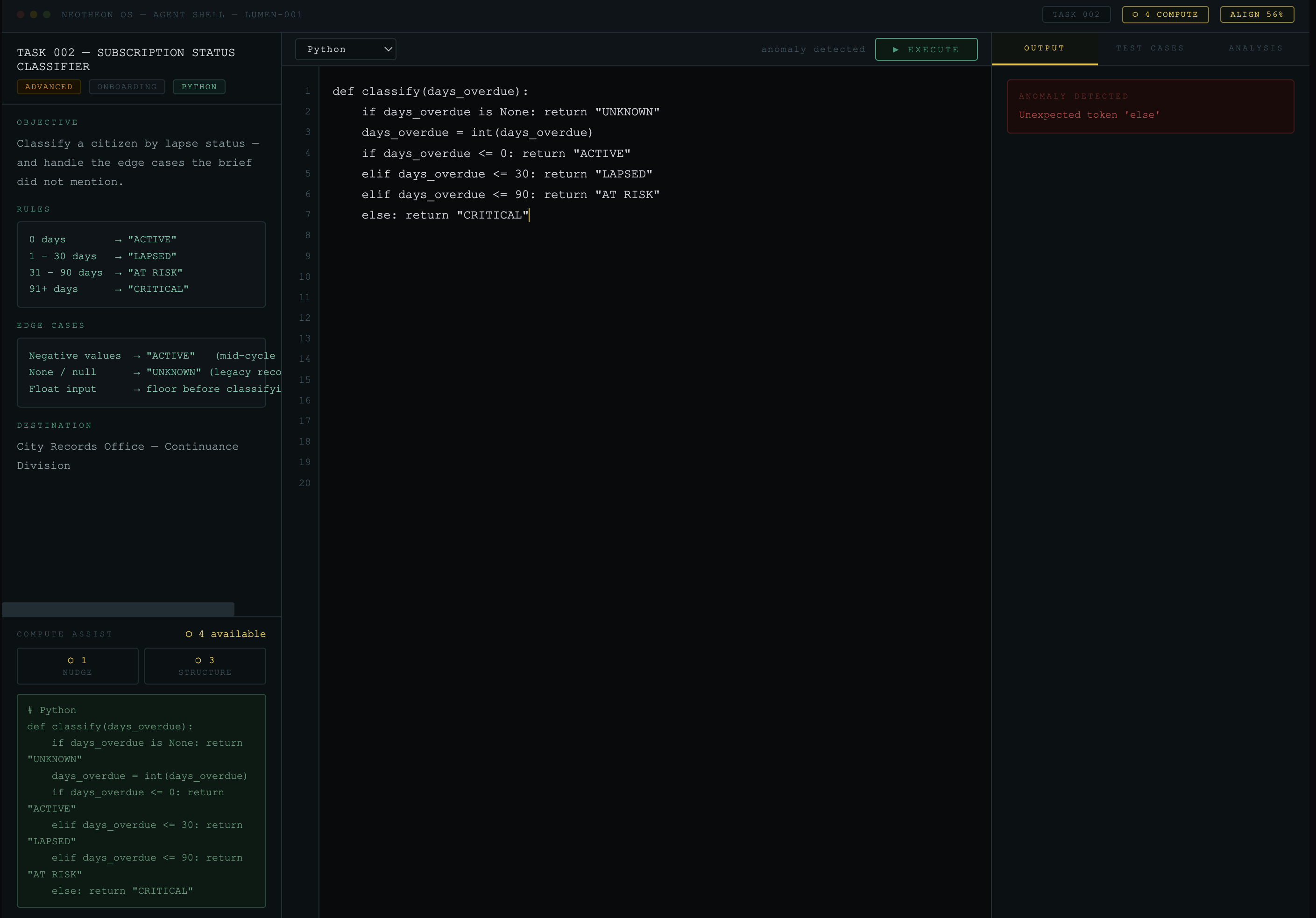Click rule row '0 days → "ACTIVE"'
The width and height of the screenshot is (1316, 918).
(103, 240)
